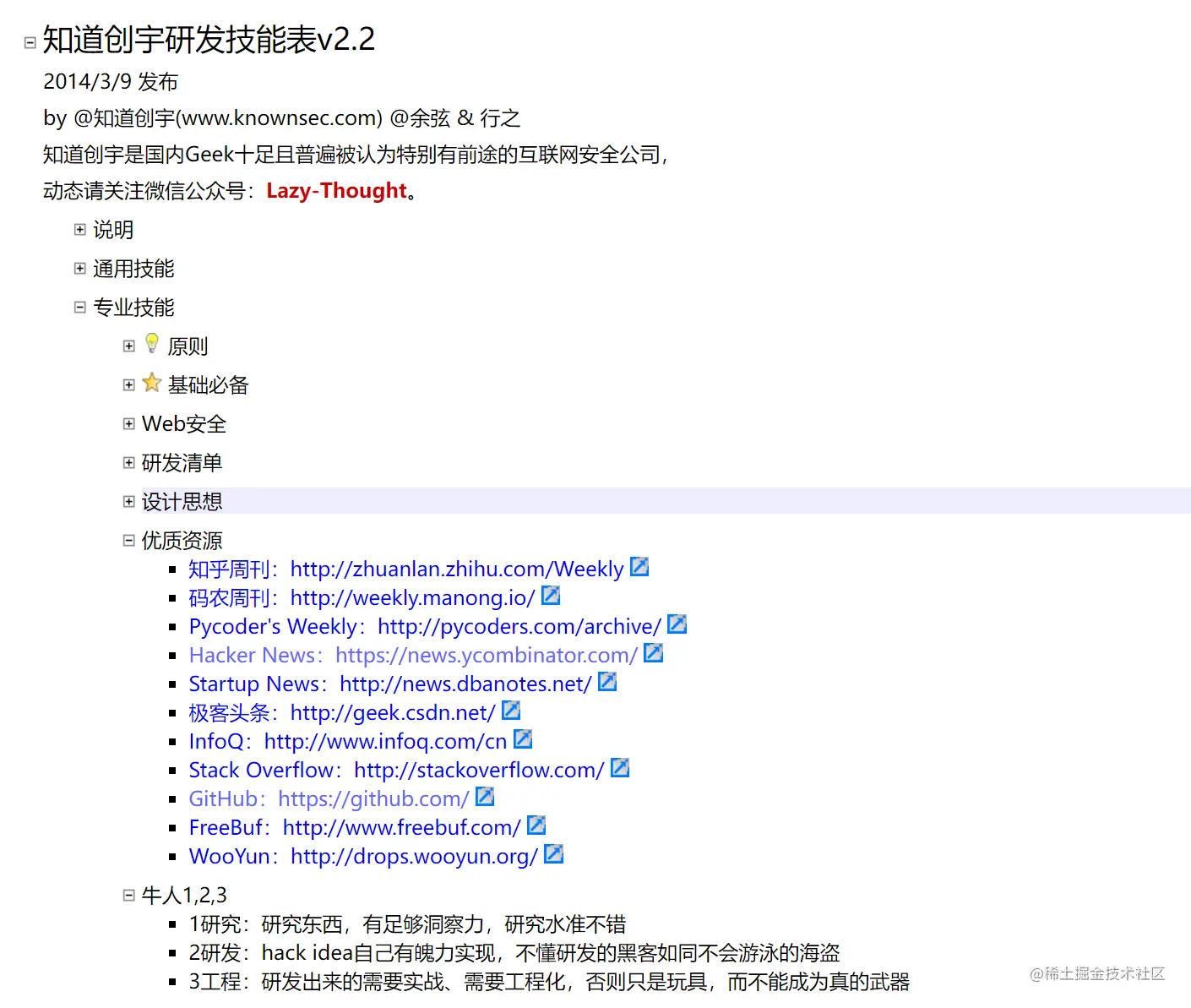
Task: Click the 3工程 list item
Action: [x=549, y=982]
